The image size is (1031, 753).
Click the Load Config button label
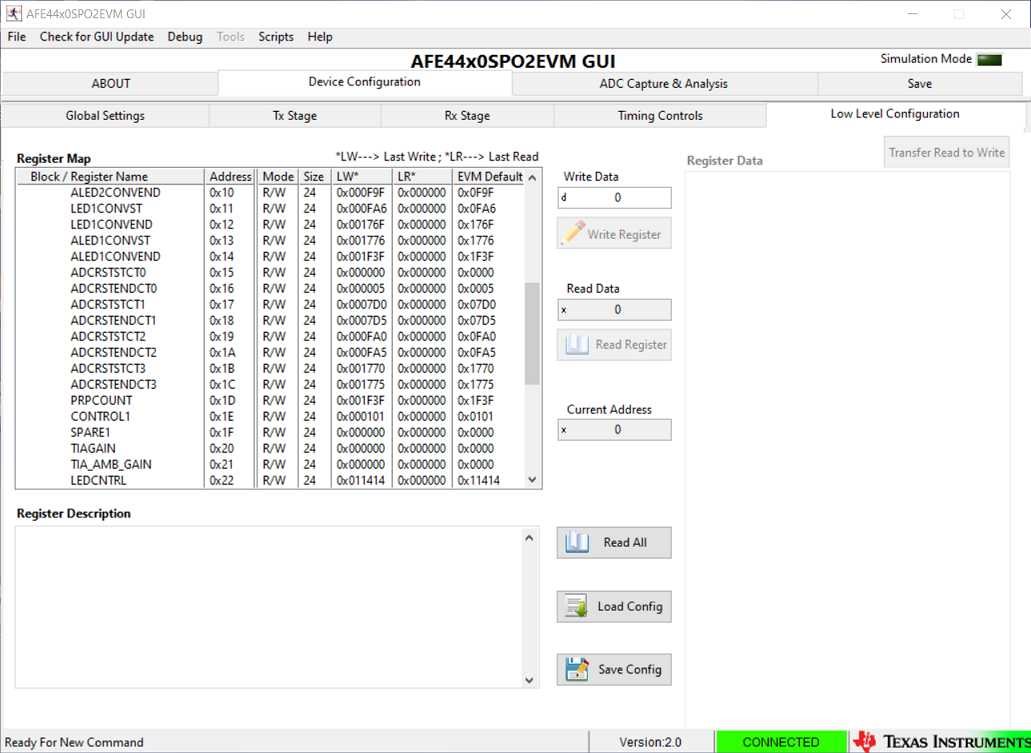(630, 606)
